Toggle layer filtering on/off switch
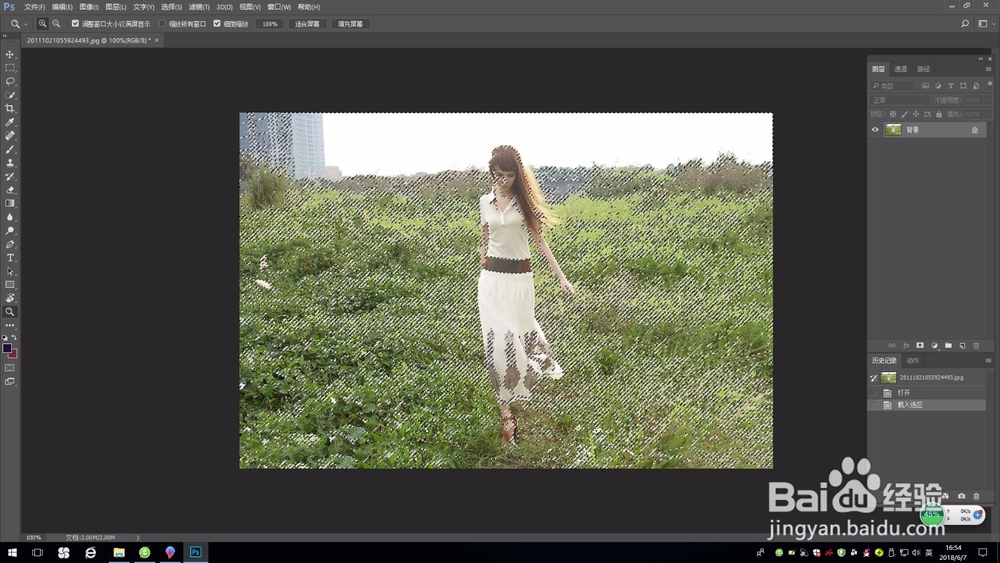Viewport: 1000px width, 563px height. point(990,84)
